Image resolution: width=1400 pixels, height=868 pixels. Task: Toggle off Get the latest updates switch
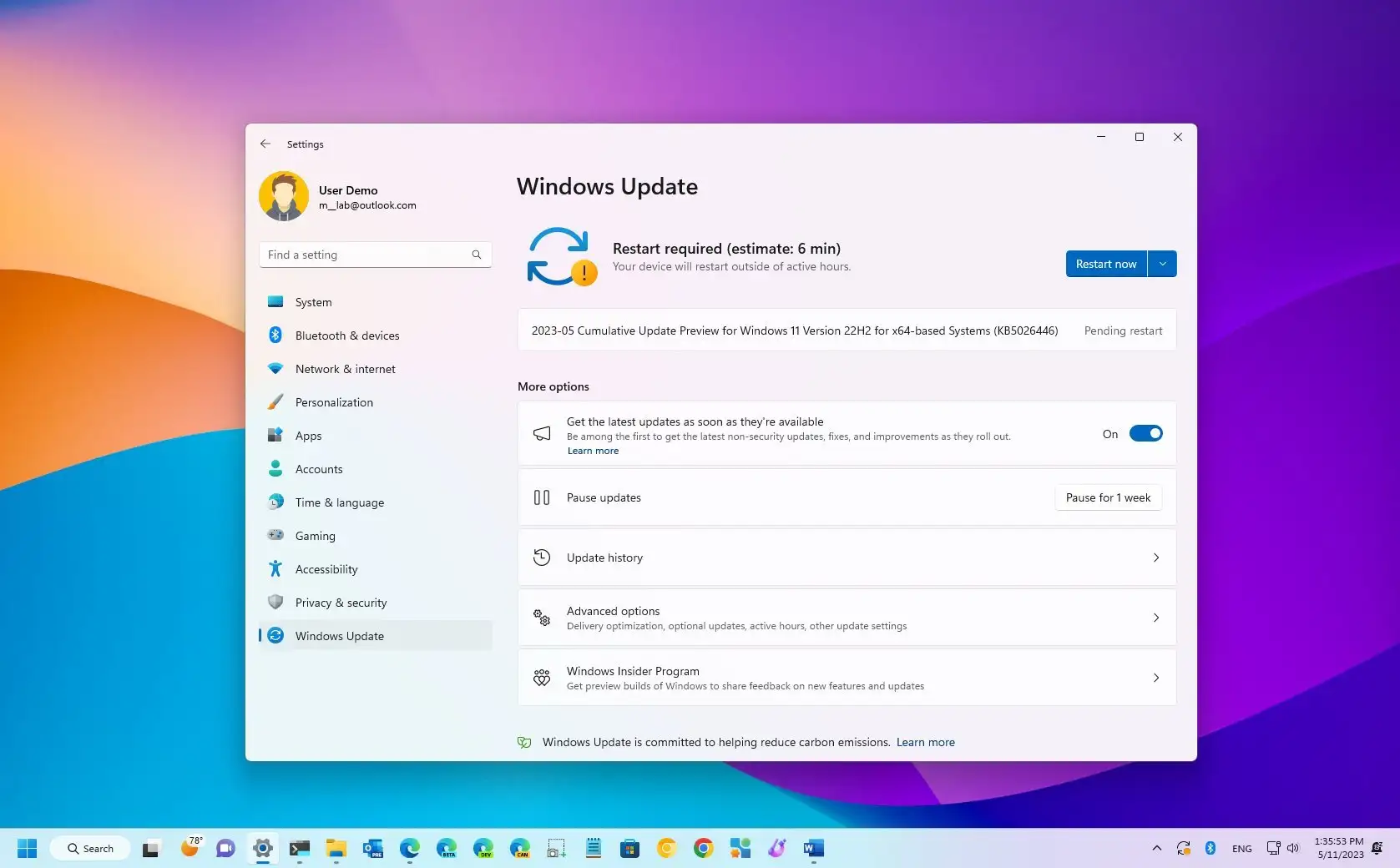[x=1146, y=433]
